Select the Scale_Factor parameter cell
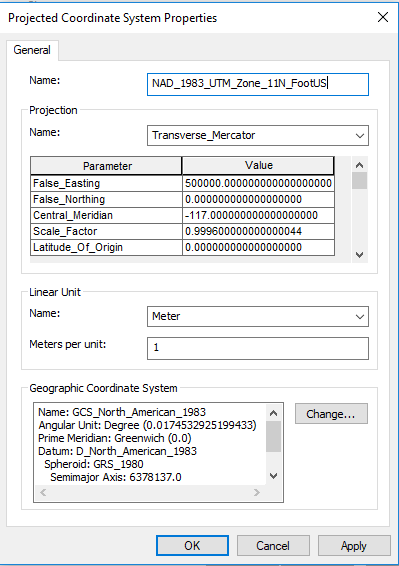This screenshot has width=399, height=566. coord(107,231)
